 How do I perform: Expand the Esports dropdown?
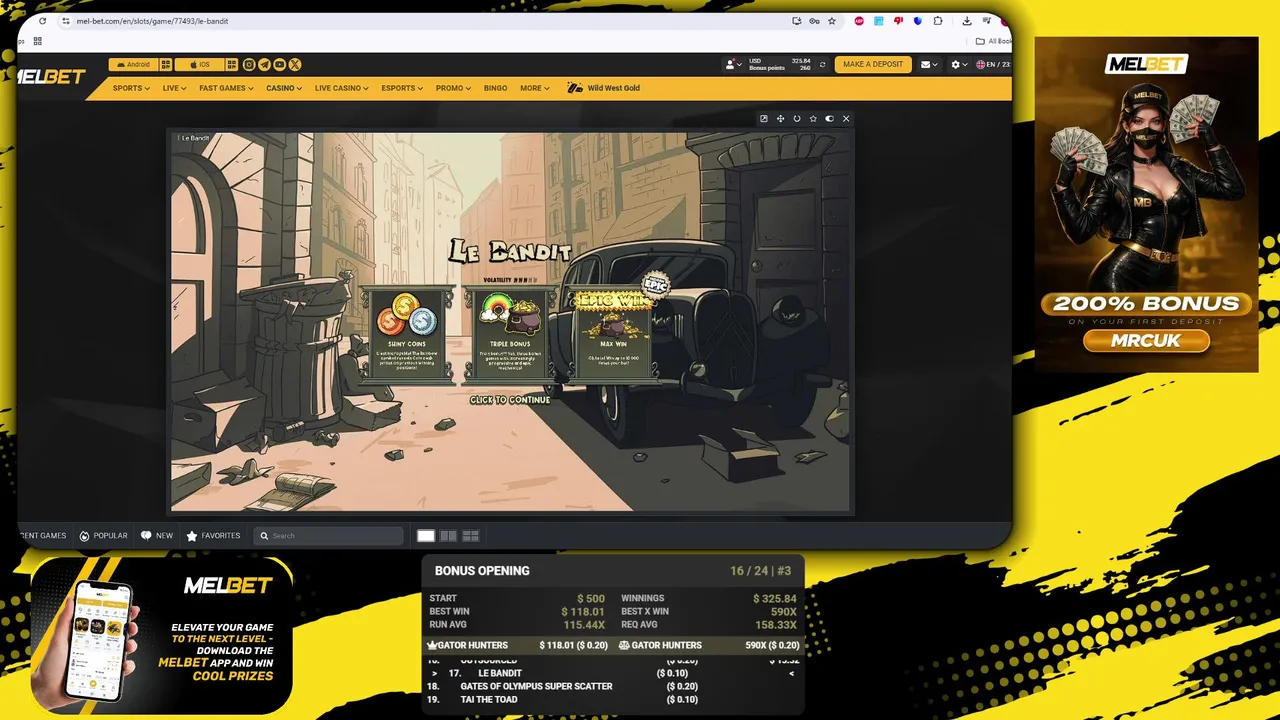[x=402, y=88]
